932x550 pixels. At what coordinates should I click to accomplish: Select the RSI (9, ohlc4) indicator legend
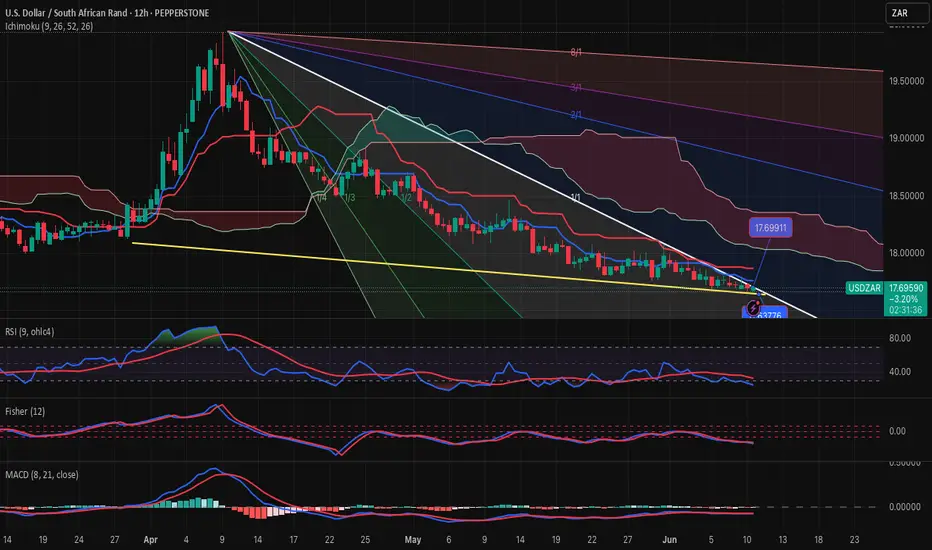[30, 332]
